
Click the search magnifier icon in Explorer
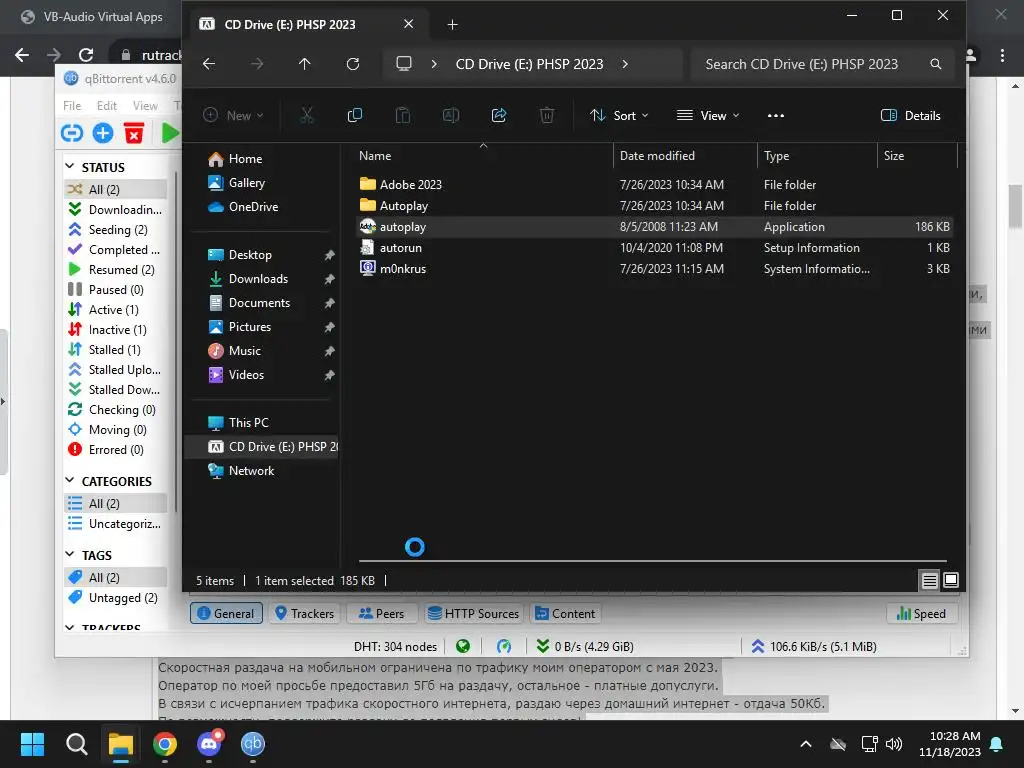pyautogui.click(x=936, y=64)
